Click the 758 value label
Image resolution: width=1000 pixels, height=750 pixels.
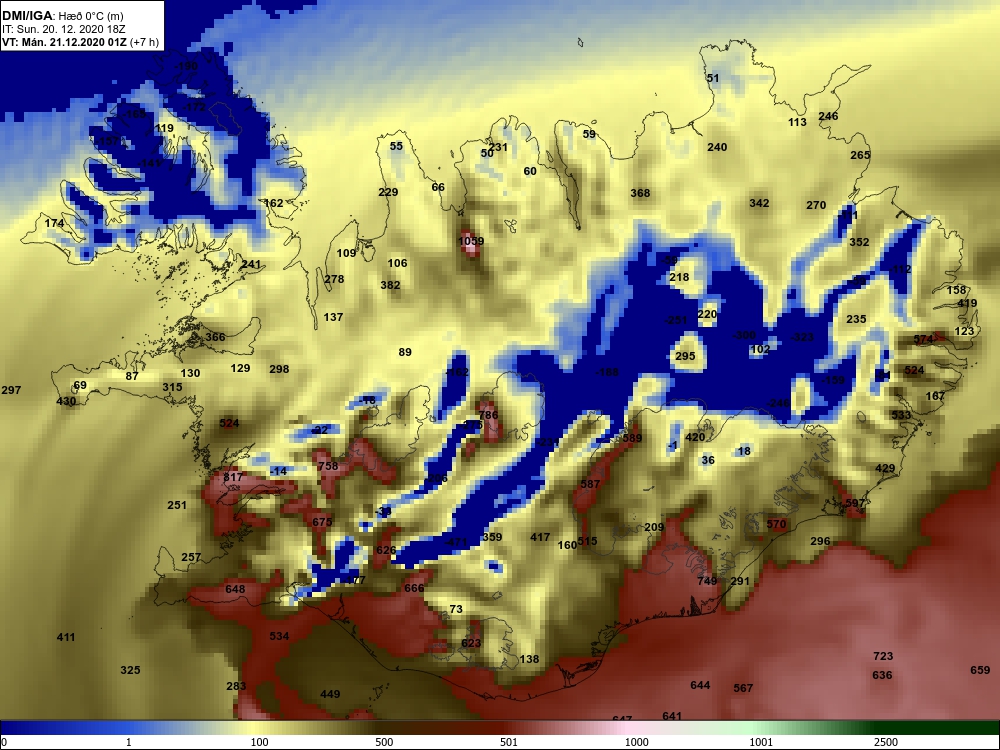pyautogui.click(x=328, y=466)
